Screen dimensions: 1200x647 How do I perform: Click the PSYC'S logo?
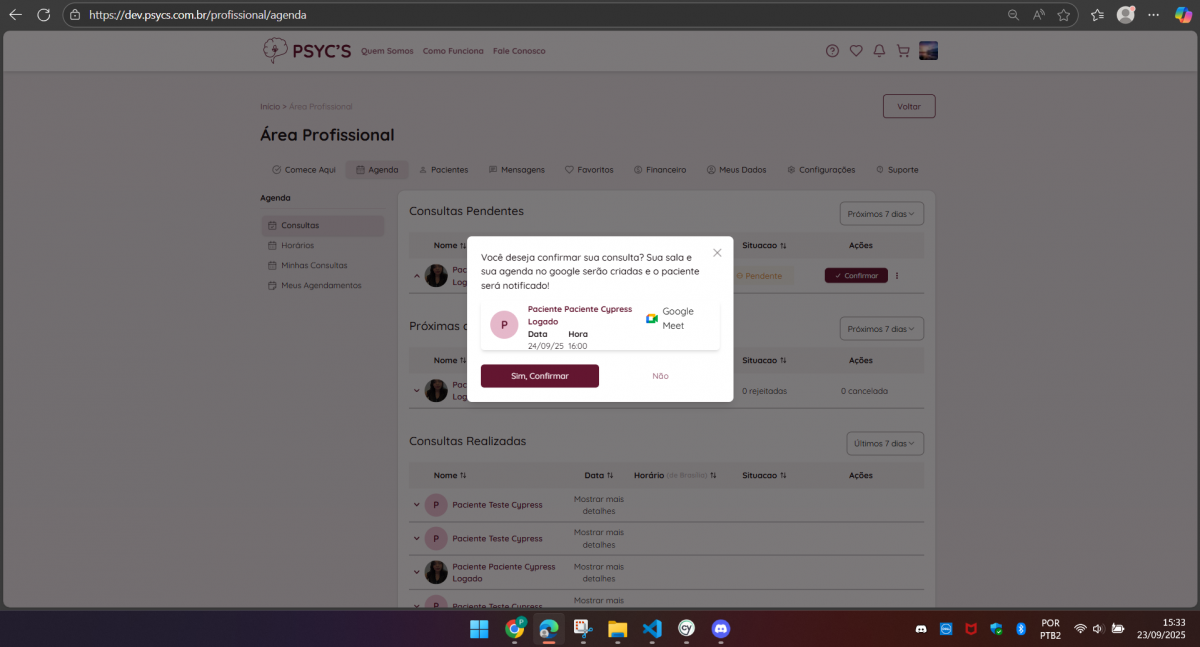click(307, 51)
